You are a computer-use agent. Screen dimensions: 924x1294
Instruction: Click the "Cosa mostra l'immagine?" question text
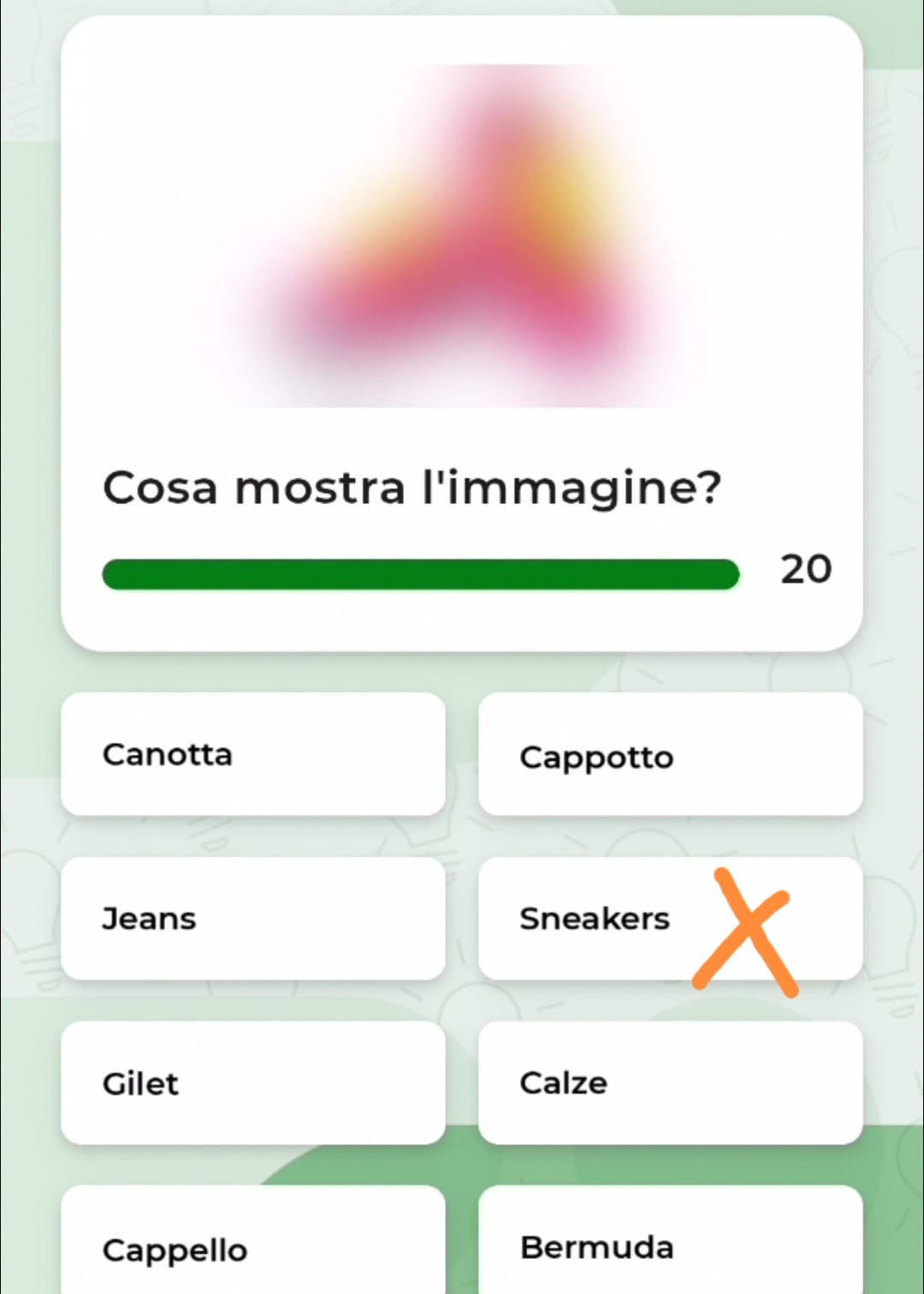[x=412, y=489]
